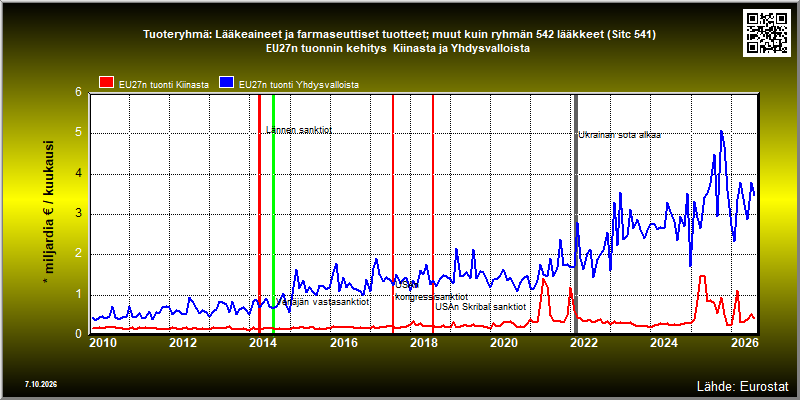Click x-axis year label 2012
Image resolution: width=800 pixels, height=400 pixels.
tap(184, 342)
